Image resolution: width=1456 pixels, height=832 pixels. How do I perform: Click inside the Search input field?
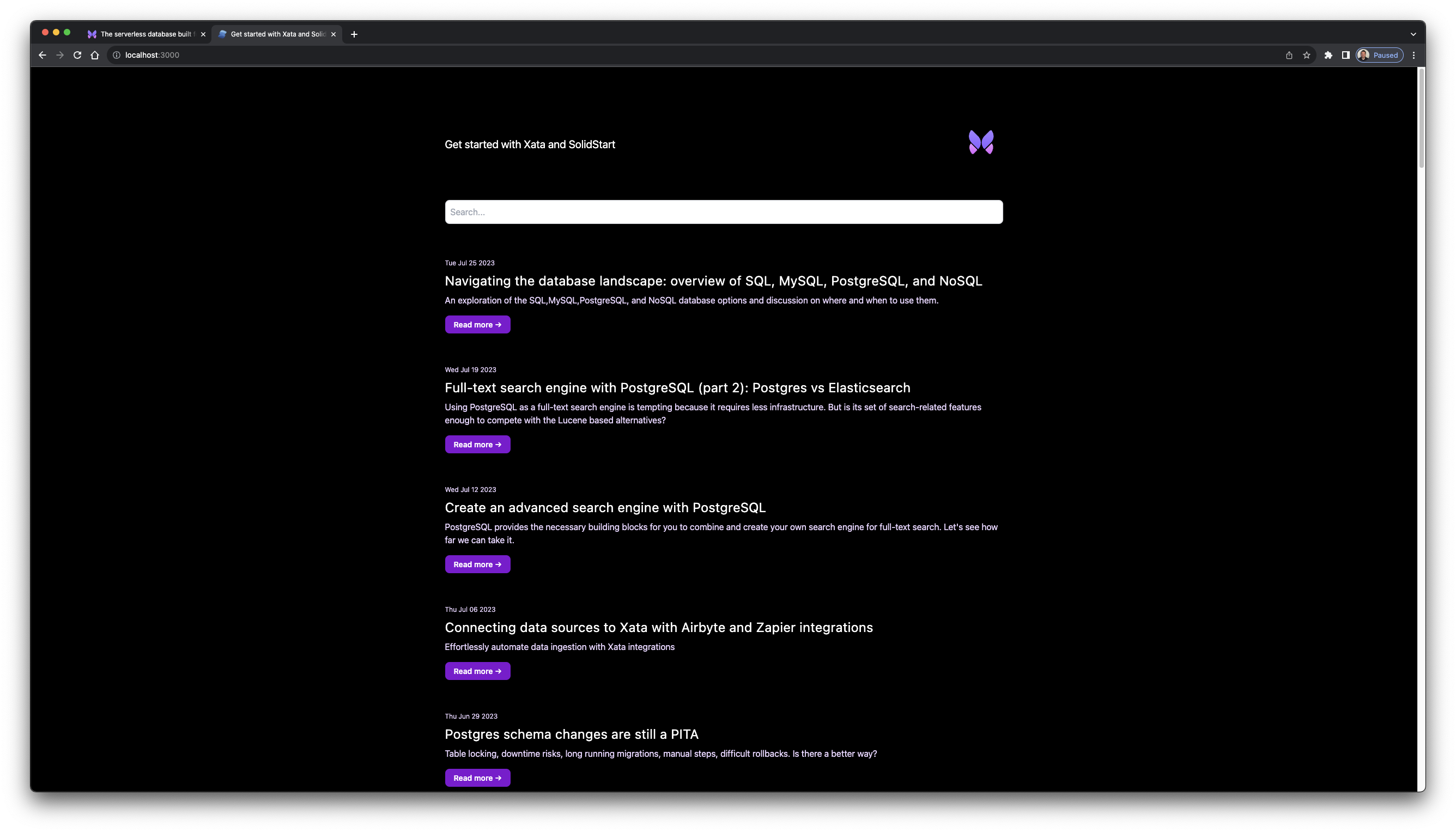(x=724, y=211)
